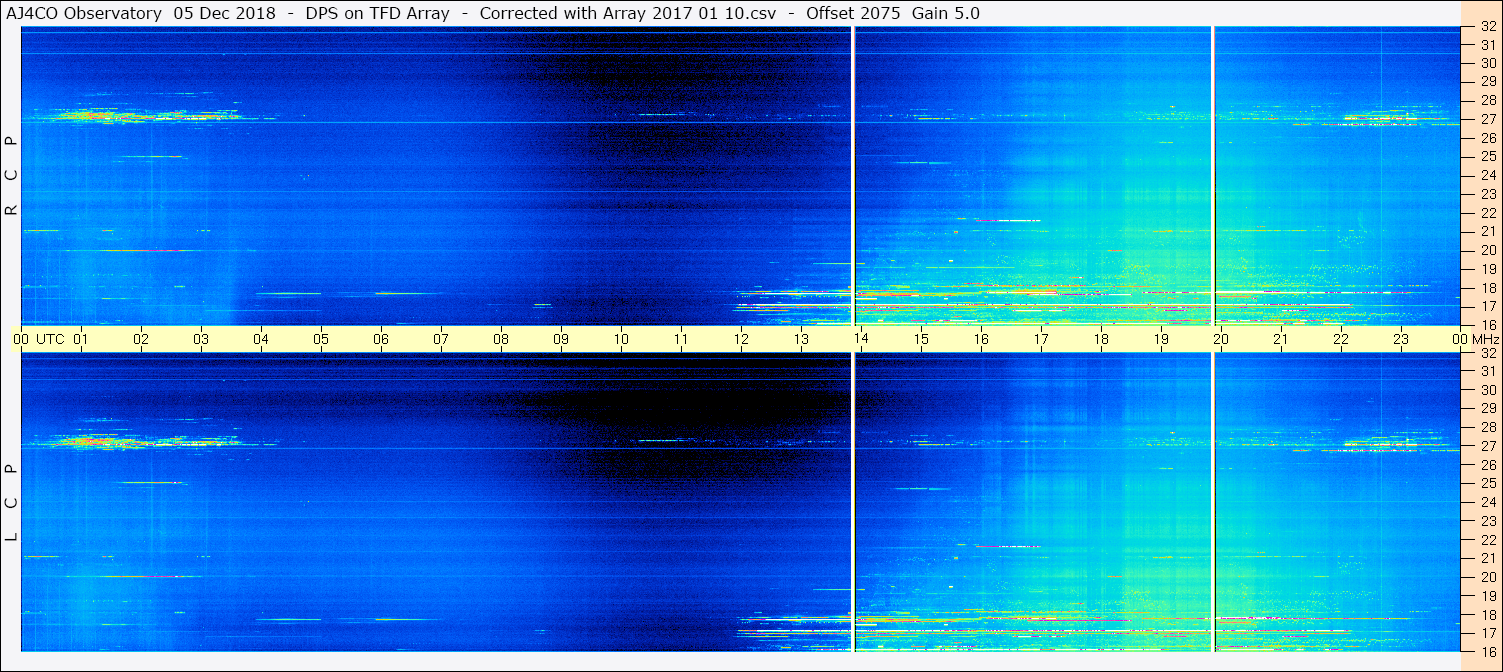Select the 22 MHz tick of the RCP panel

click(x=1488, y=213)
